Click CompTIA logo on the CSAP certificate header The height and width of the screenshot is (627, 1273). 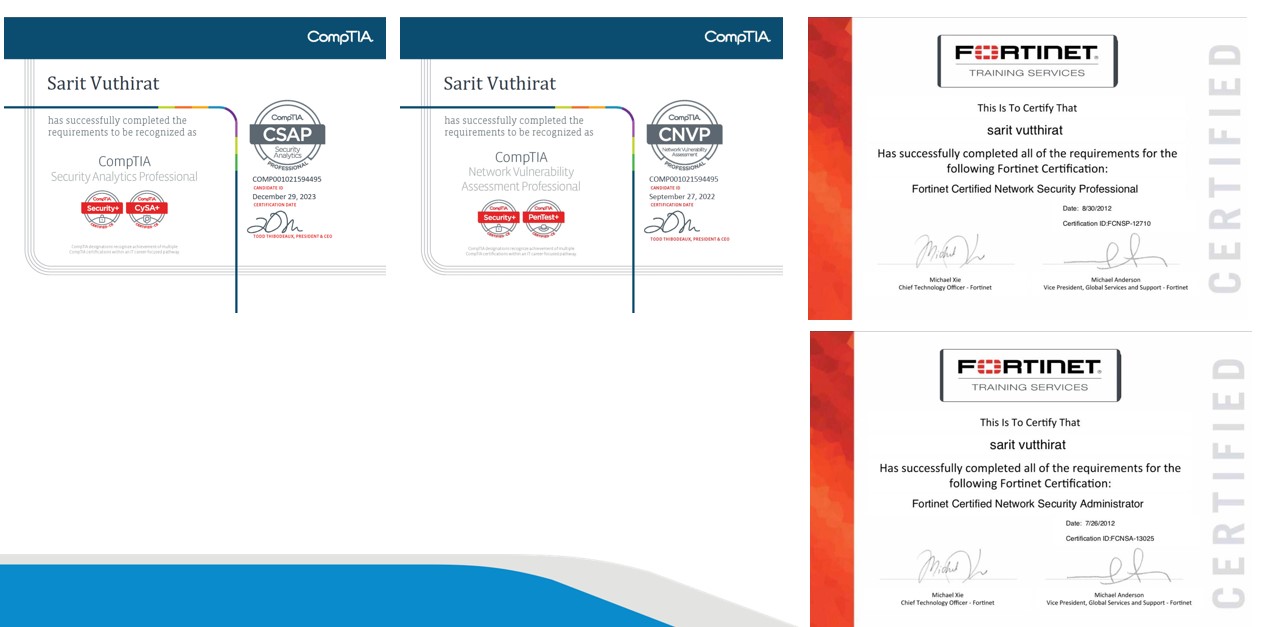pyautogui.click(x=340, y=37)
